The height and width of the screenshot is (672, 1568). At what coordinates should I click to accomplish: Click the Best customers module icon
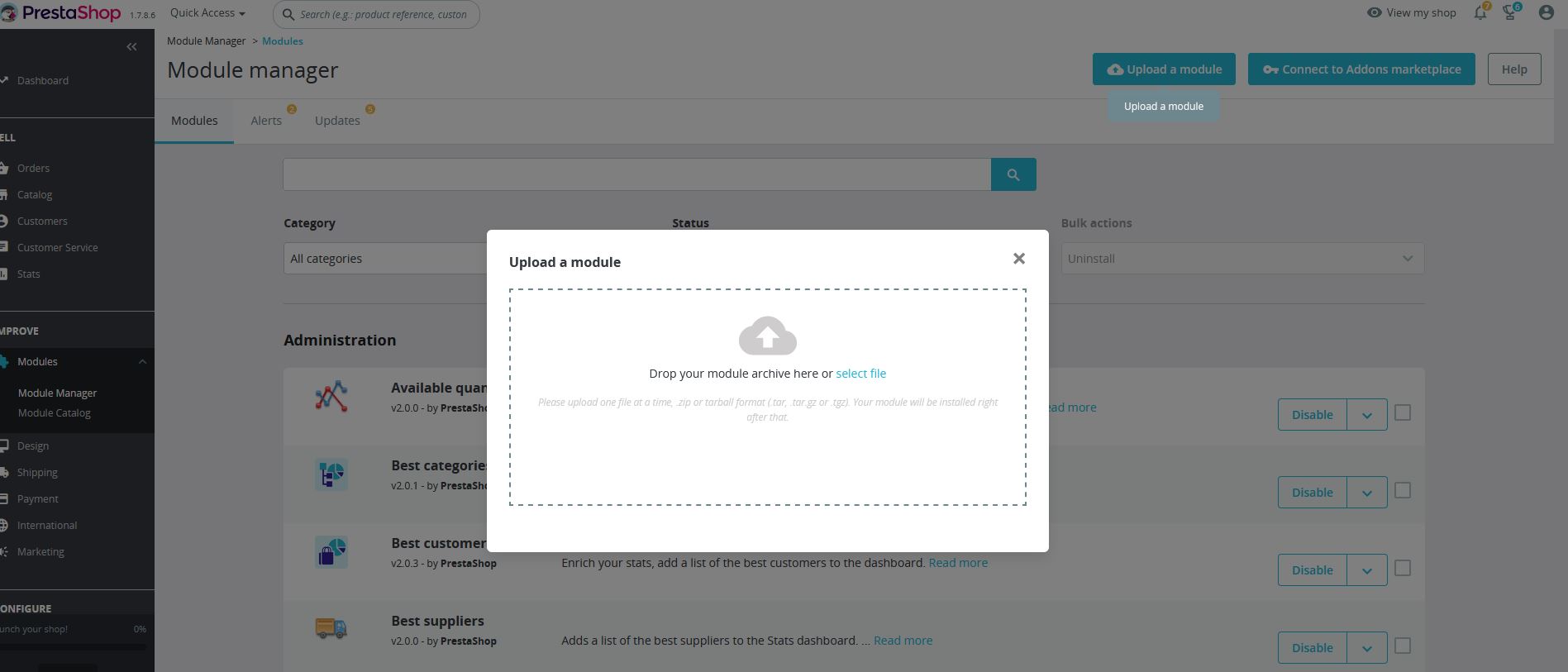[331, 552]
